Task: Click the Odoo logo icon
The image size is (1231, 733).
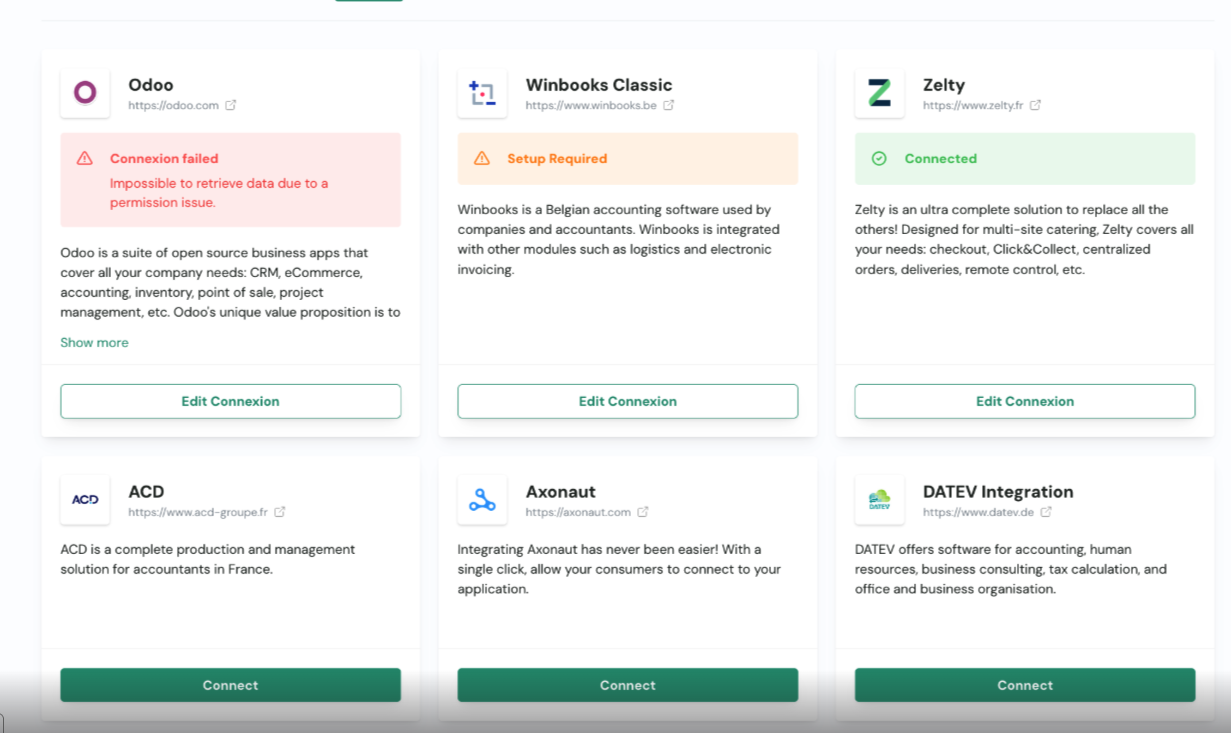Action: pos(85,94)
